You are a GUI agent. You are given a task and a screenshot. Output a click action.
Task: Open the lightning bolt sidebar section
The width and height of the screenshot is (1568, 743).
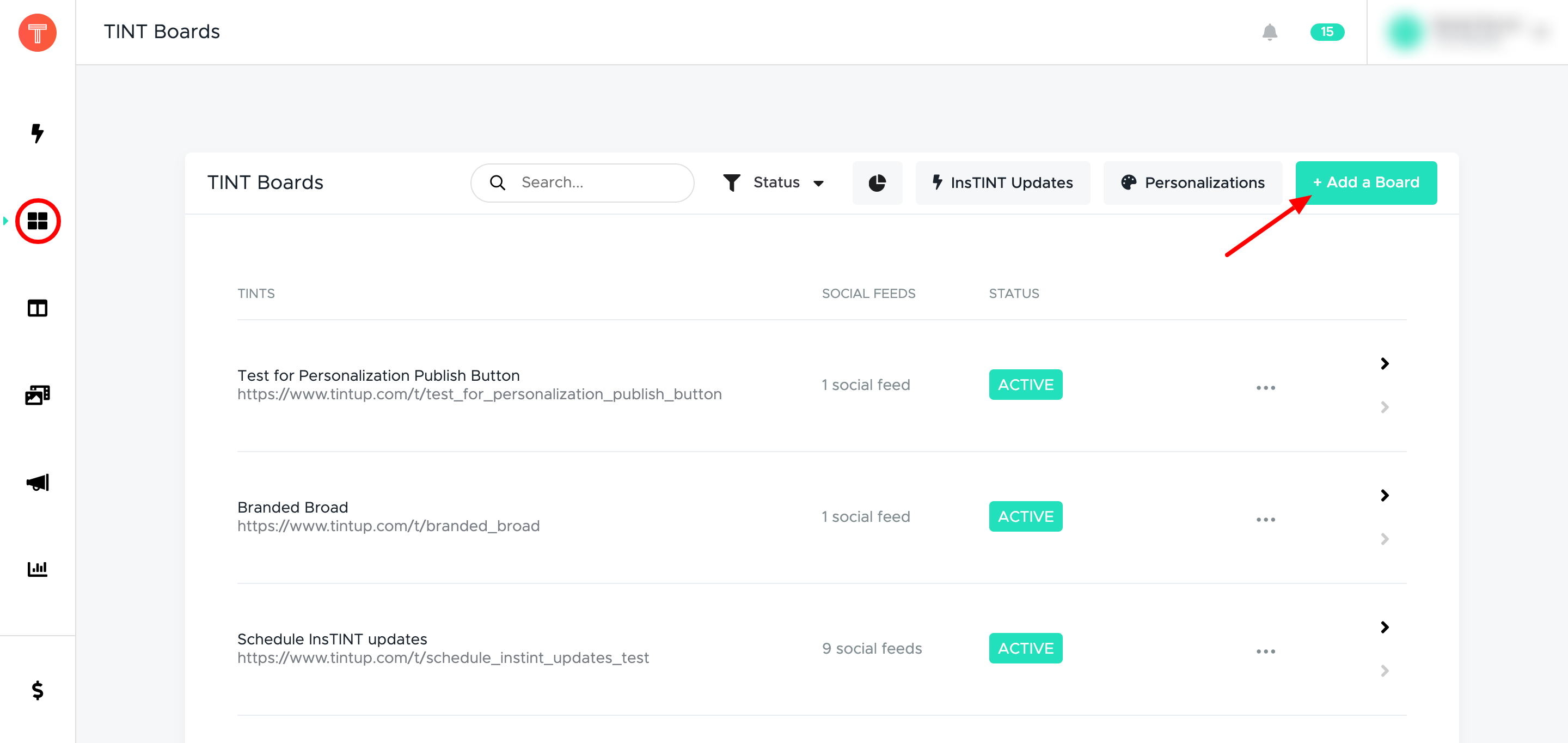(37, 133)
